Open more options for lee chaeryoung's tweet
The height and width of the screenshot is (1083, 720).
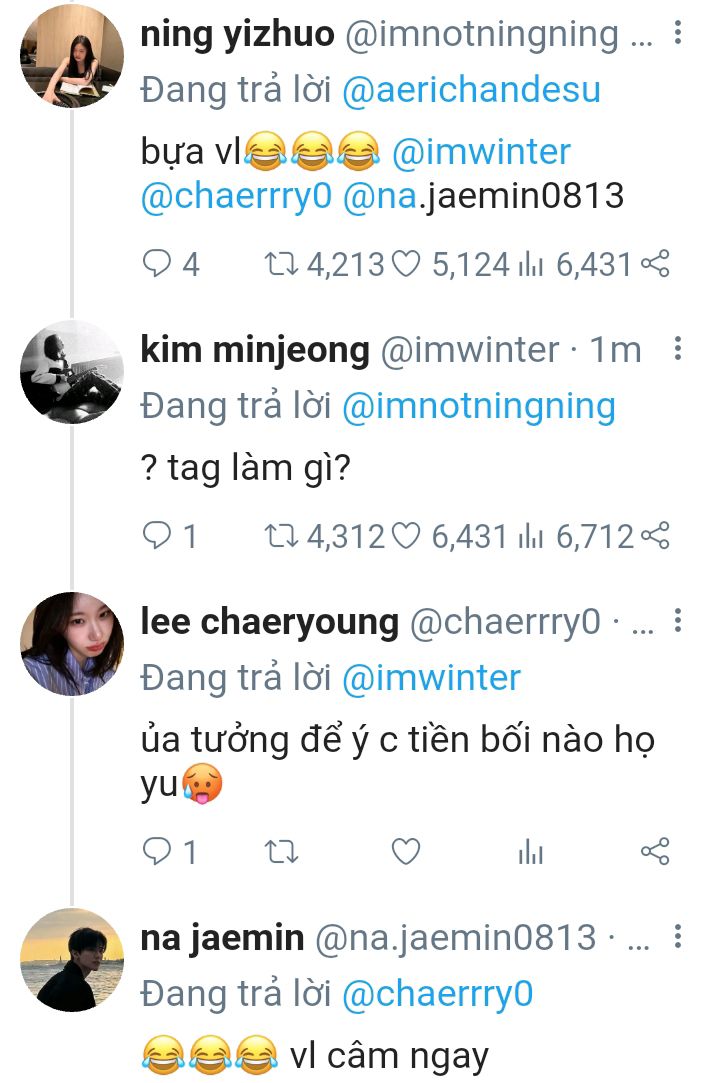pyautogui.click(x=678, y=622)
